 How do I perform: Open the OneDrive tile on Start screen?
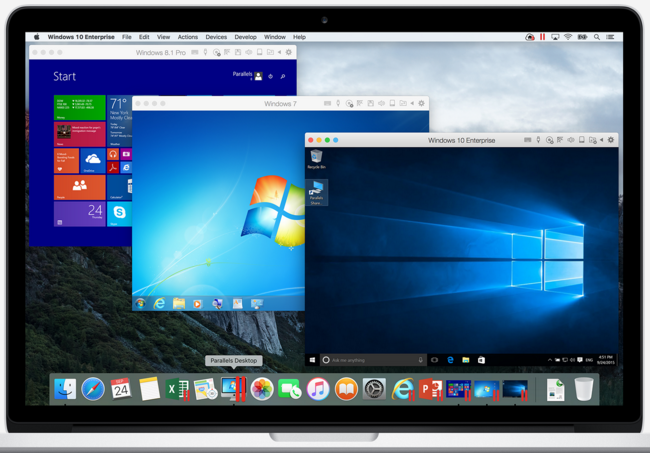[93, 160]
